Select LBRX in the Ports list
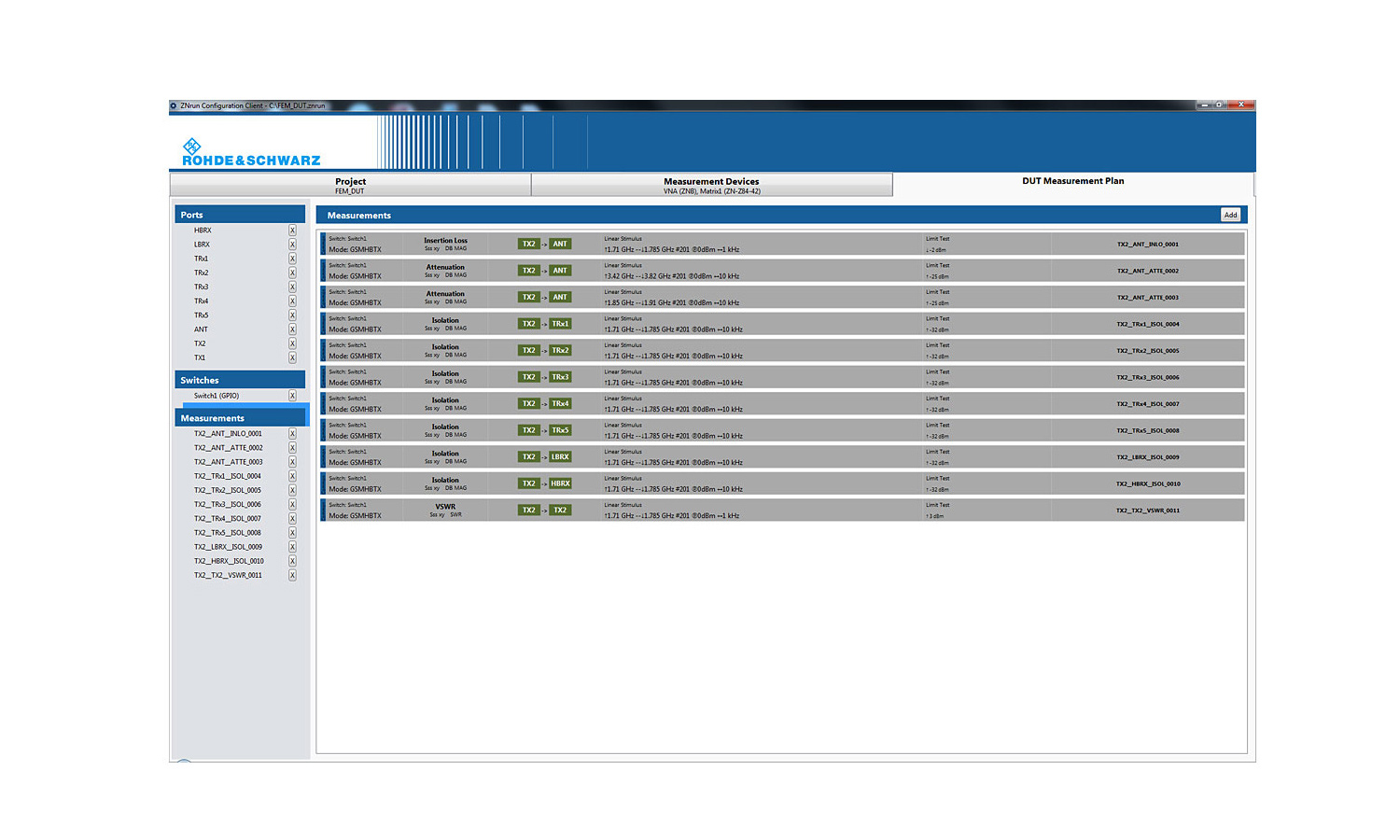 [202, 245]
